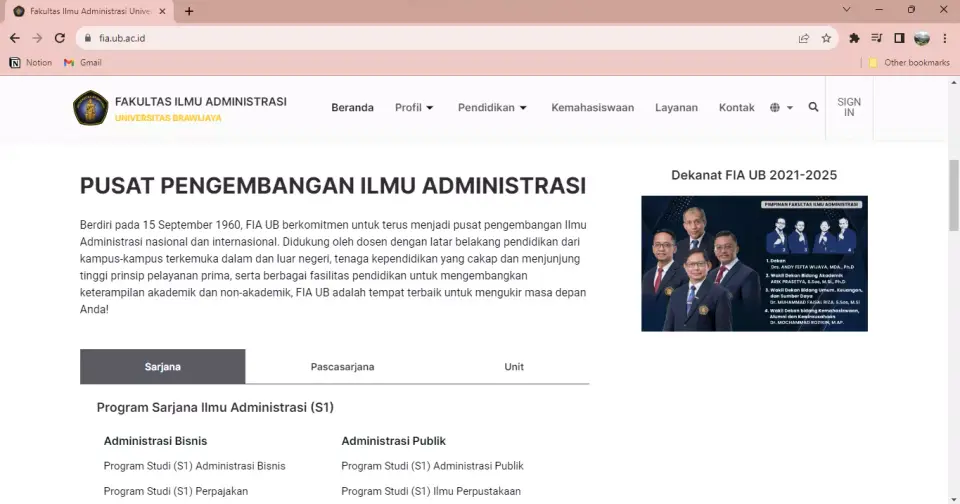Screen dimensions: 960x504
Task: Click the browser forward arrow
Action: [x=37, y=38]
